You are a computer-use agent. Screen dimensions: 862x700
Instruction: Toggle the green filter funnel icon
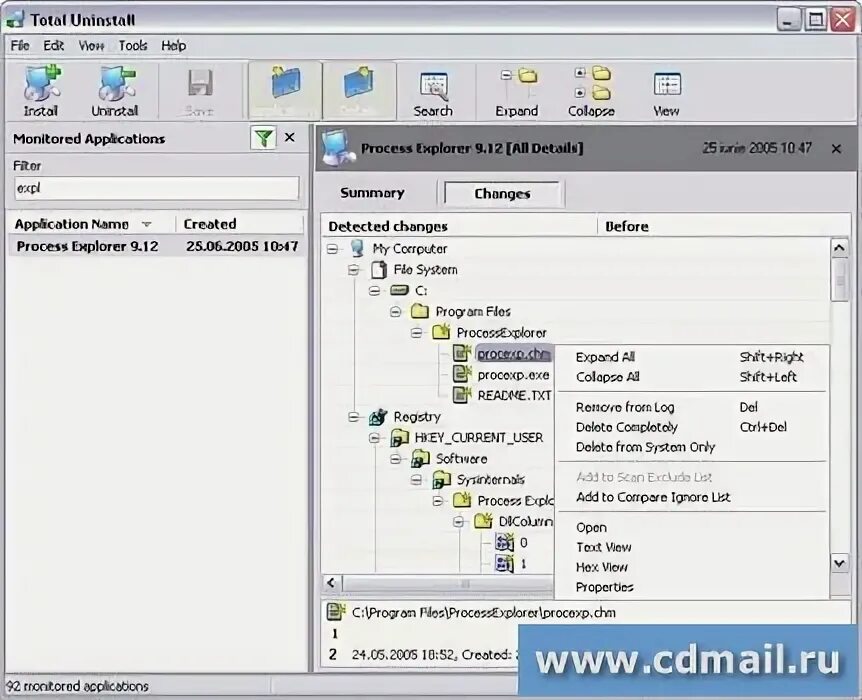coord(263,137)
